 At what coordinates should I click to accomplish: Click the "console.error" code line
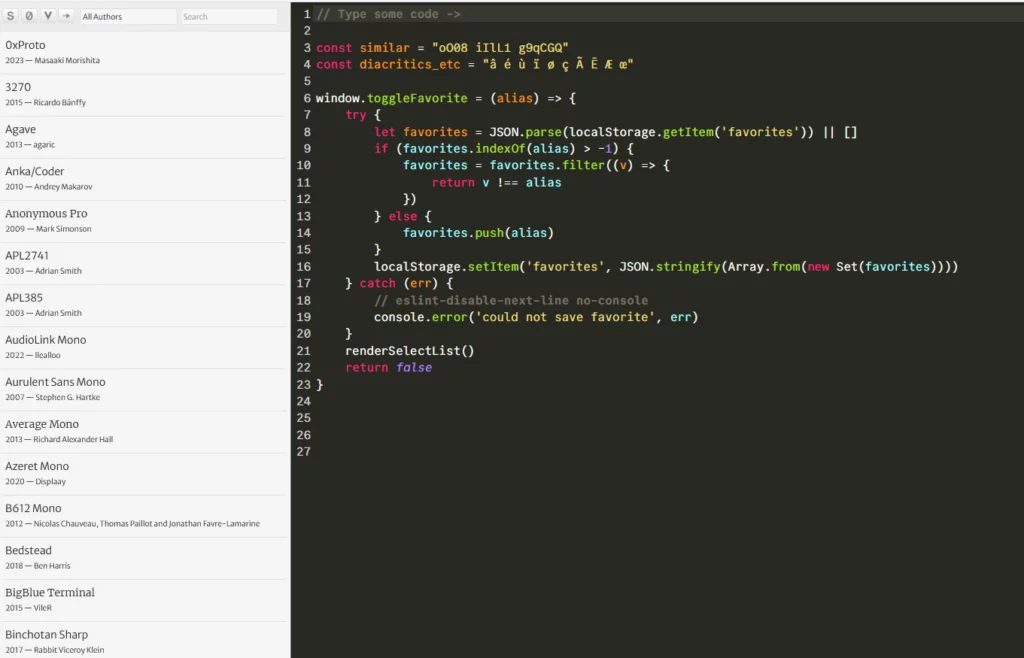pos(536,317)
